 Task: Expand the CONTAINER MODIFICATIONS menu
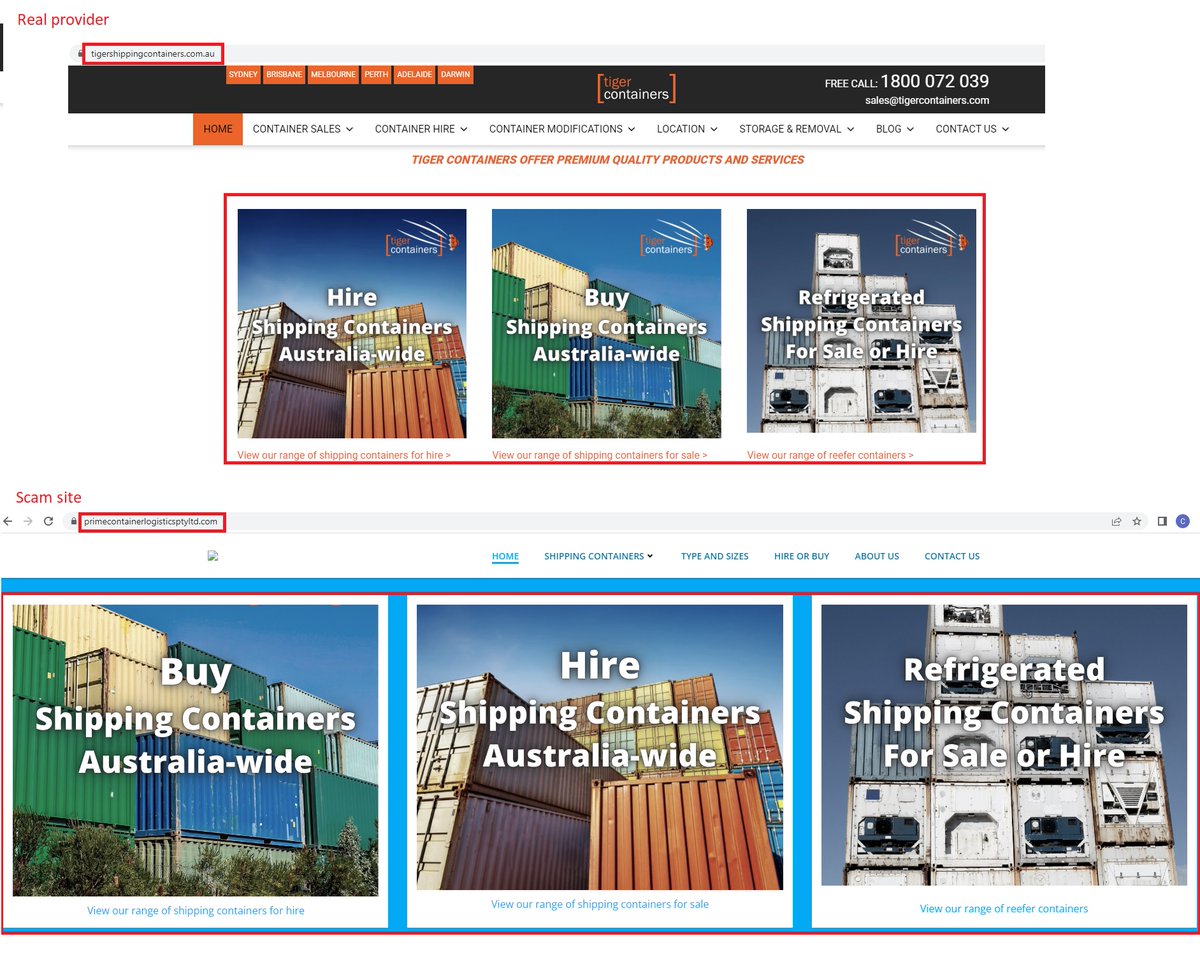[x=563, y=129]
